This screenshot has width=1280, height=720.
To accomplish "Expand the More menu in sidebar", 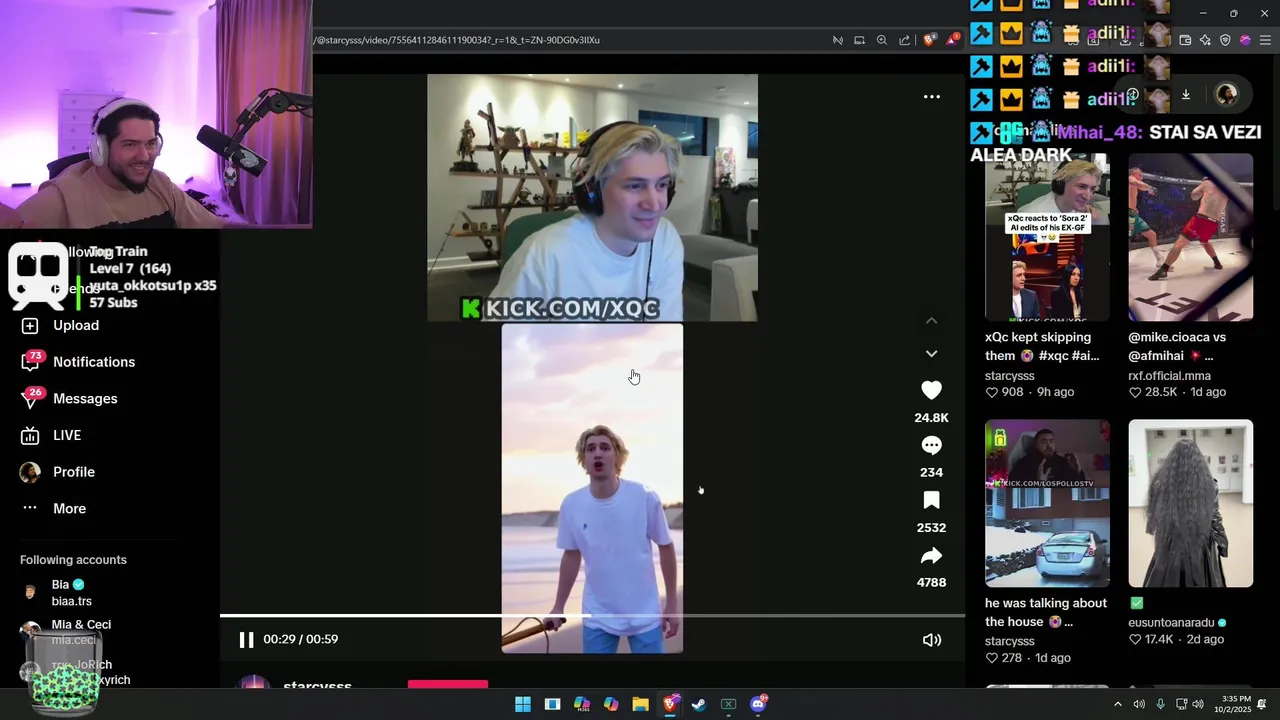I will pyautogui.click(x=69, y=508).
